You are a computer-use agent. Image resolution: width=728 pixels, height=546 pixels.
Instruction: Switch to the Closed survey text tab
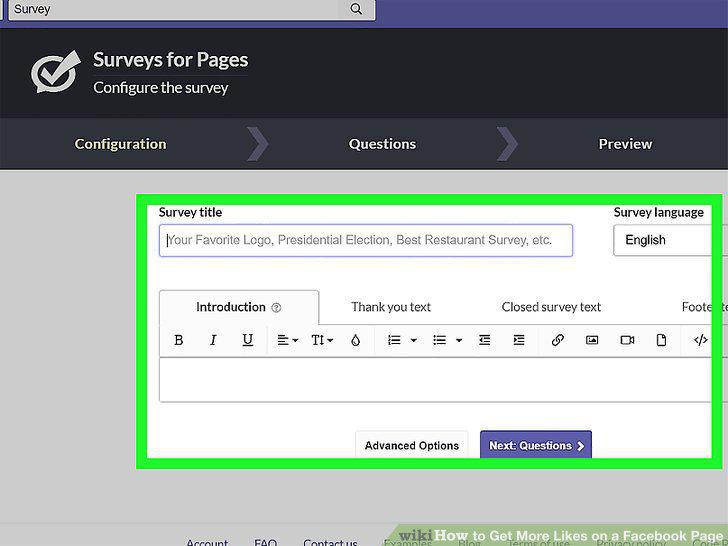[x=551, y=307]
